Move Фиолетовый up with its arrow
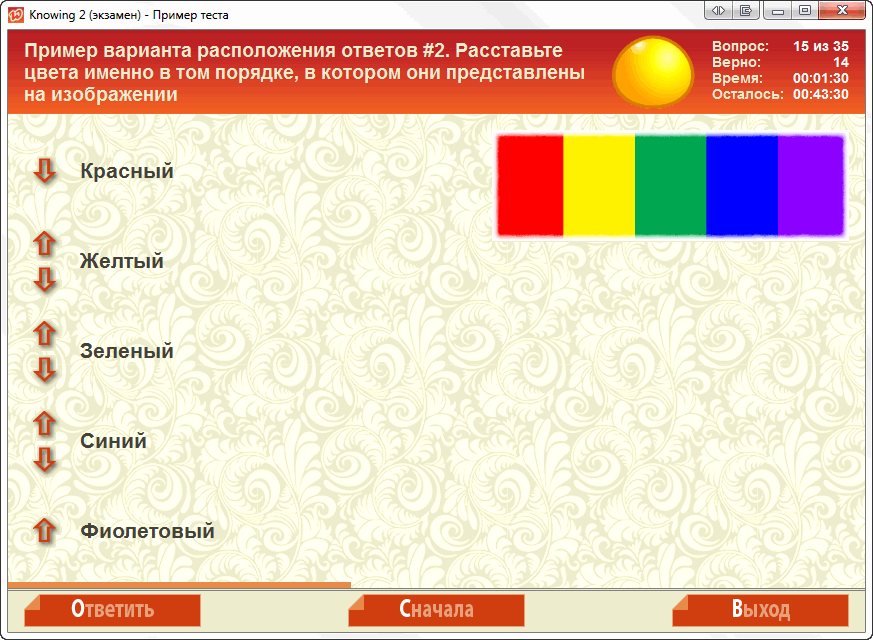The image size is (873, 640). tap(45, 530)
